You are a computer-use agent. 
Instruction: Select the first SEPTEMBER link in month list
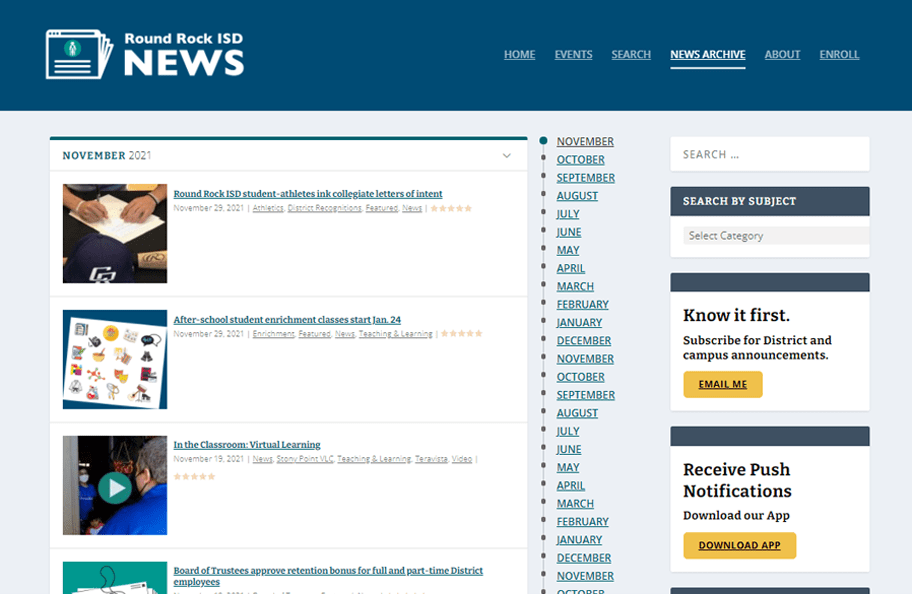pos(586,177)
